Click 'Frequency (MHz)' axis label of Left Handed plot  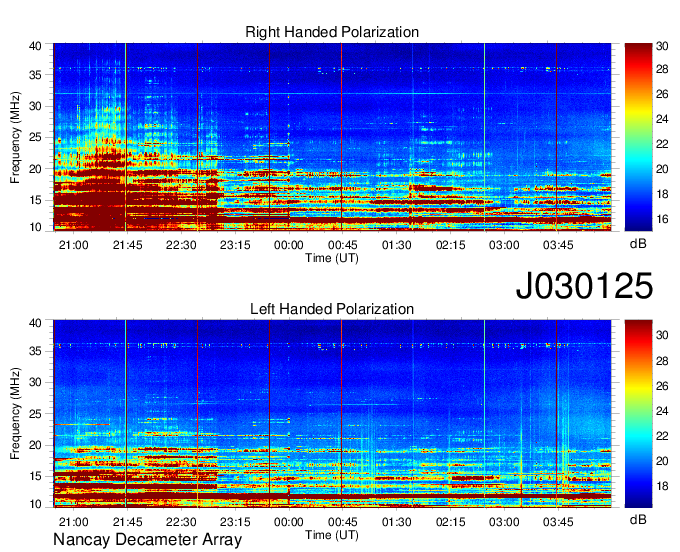point(15,414)
